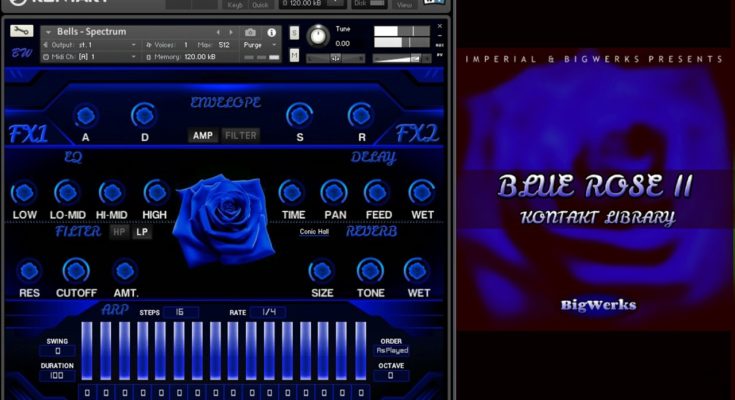Click the reverb SIZE knob
Image resolution: width=735 pixels, height=400 pixels.
coord(322,270)
